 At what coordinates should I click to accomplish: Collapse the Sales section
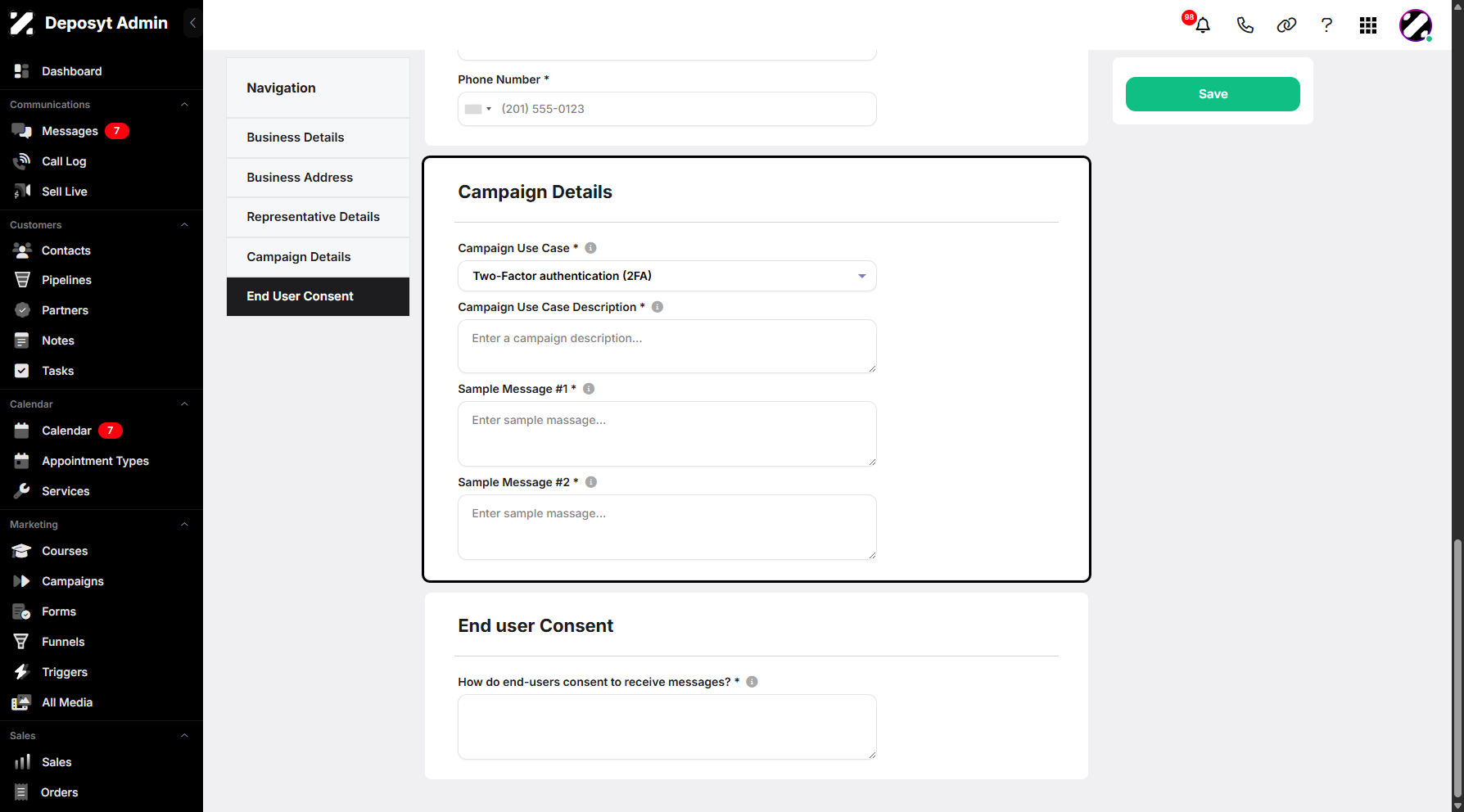[x=184, y=736]
